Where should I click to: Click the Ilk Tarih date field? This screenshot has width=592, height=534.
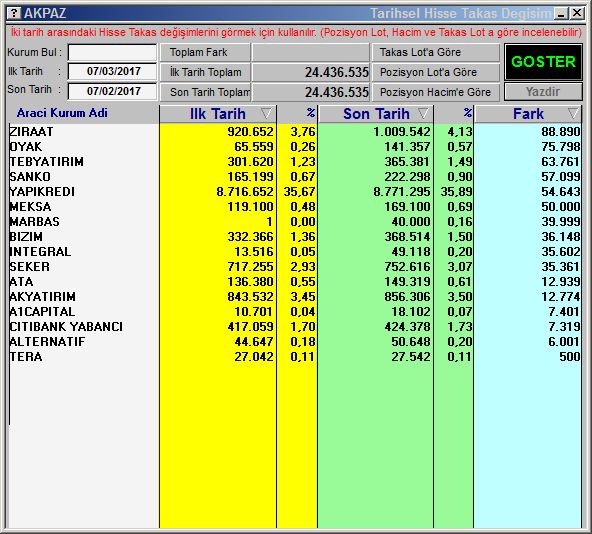click(113, 71)
